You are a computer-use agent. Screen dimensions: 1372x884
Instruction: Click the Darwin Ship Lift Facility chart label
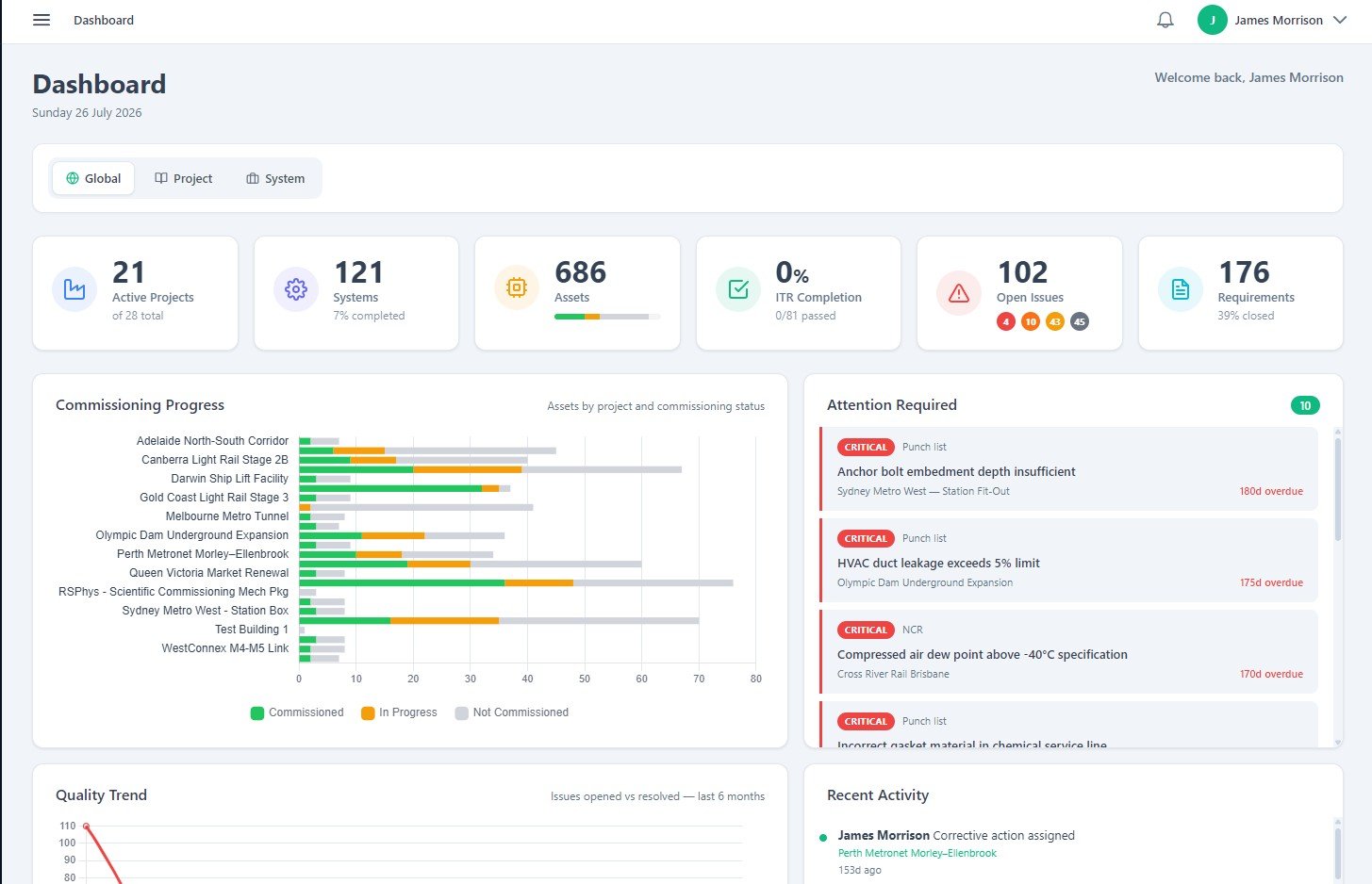(229, 479)
